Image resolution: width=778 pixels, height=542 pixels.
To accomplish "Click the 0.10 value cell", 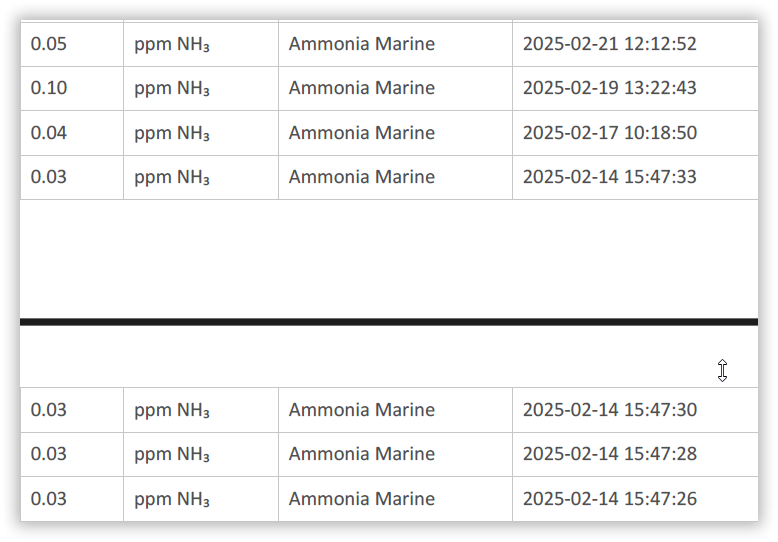I will pyautogui.click(x=72, y=88).
